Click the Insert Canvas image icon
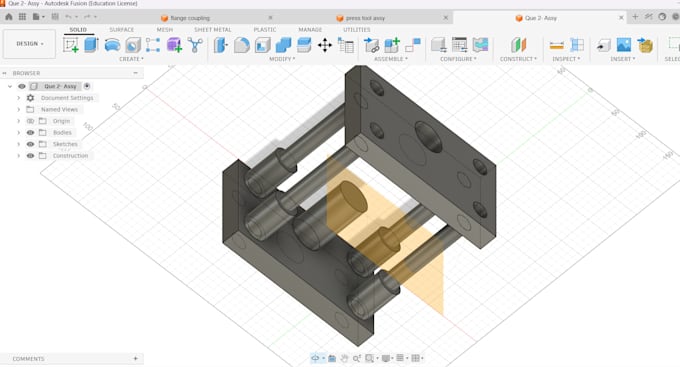 (624, 45)
